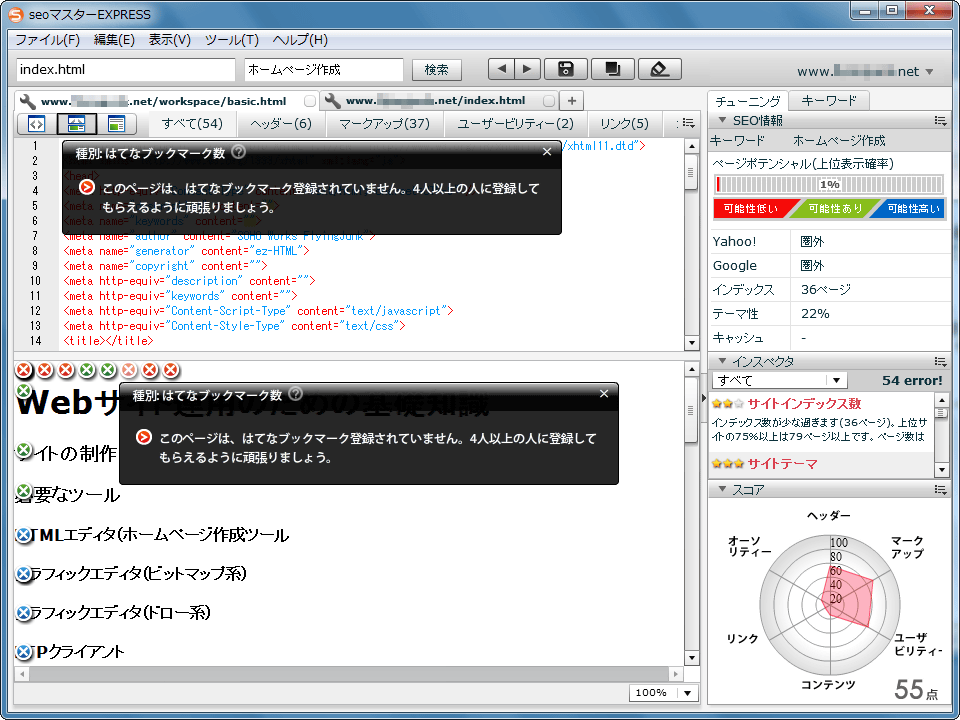Viewport: 960px width, 720px height.
Task: Click green marker beside イトの制作
Action: [23, 451]
